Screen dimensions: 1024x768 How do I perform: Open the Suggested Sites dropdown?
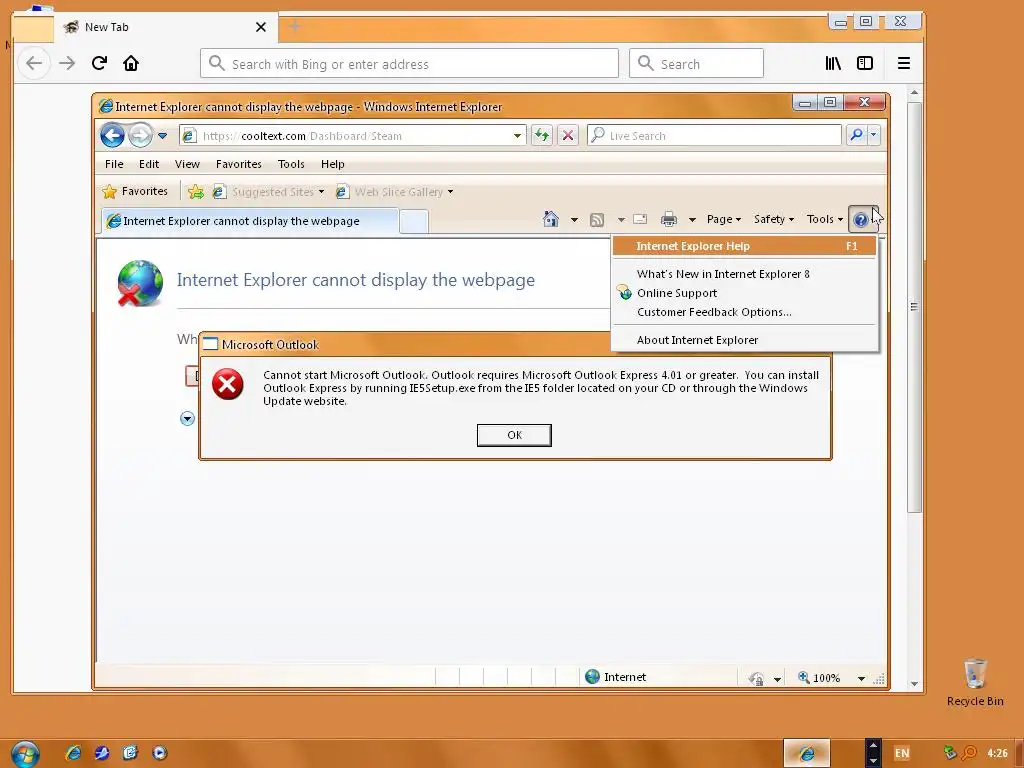[x=268, y=191]
